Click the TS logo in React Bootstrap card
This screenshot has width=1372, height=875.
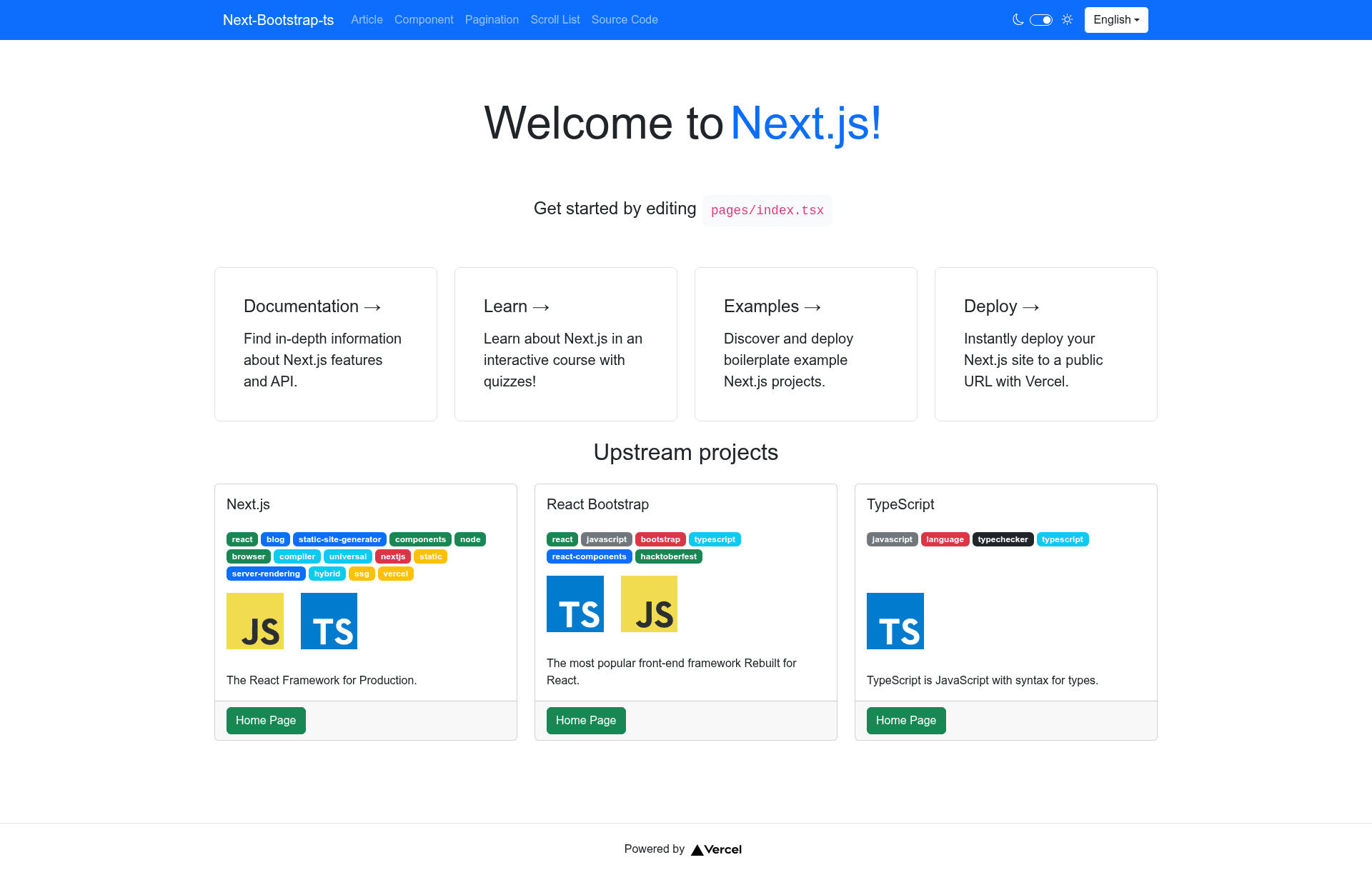pos(575,604)
